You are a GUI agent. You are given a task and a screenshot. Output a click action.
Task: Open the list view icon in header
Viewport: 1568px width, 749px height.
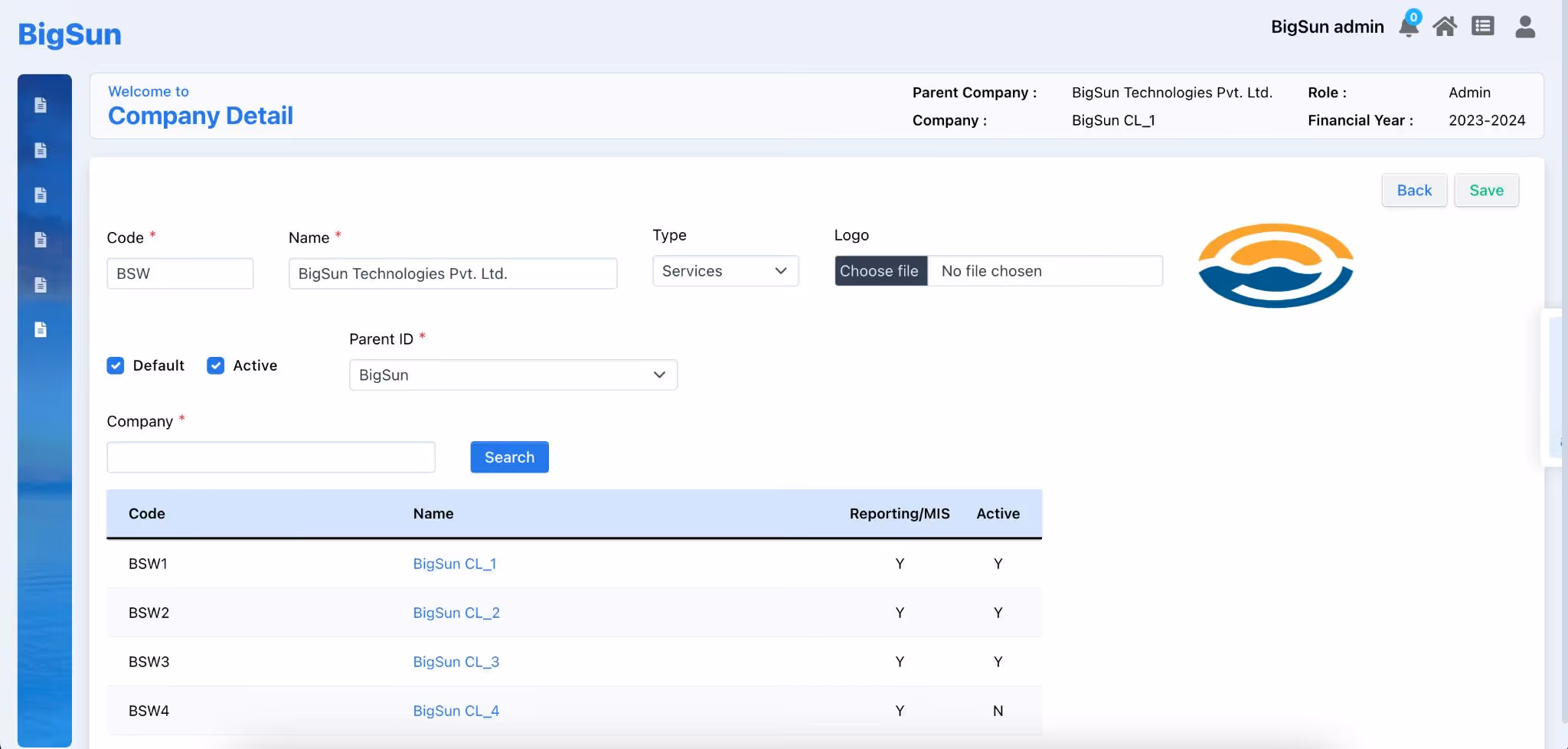click(1483, 26)
